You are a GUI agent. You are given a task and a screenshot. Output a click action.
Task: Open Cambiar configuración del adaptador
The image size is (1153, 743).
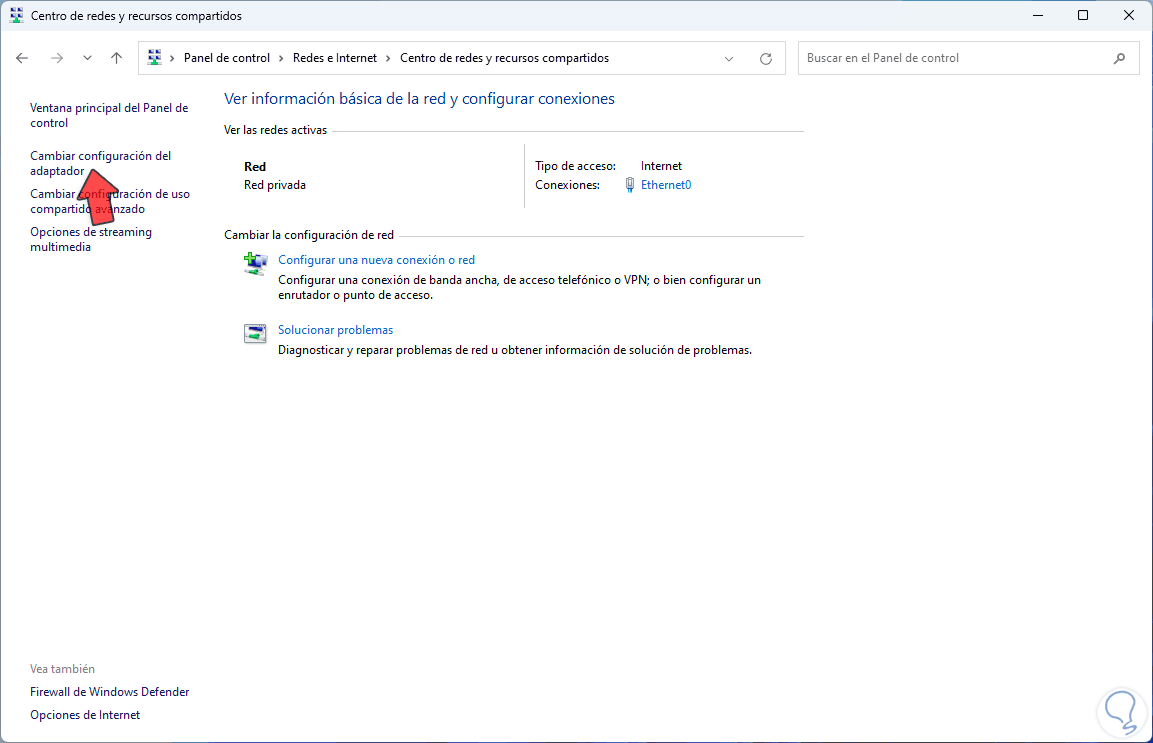coord(101,163)
